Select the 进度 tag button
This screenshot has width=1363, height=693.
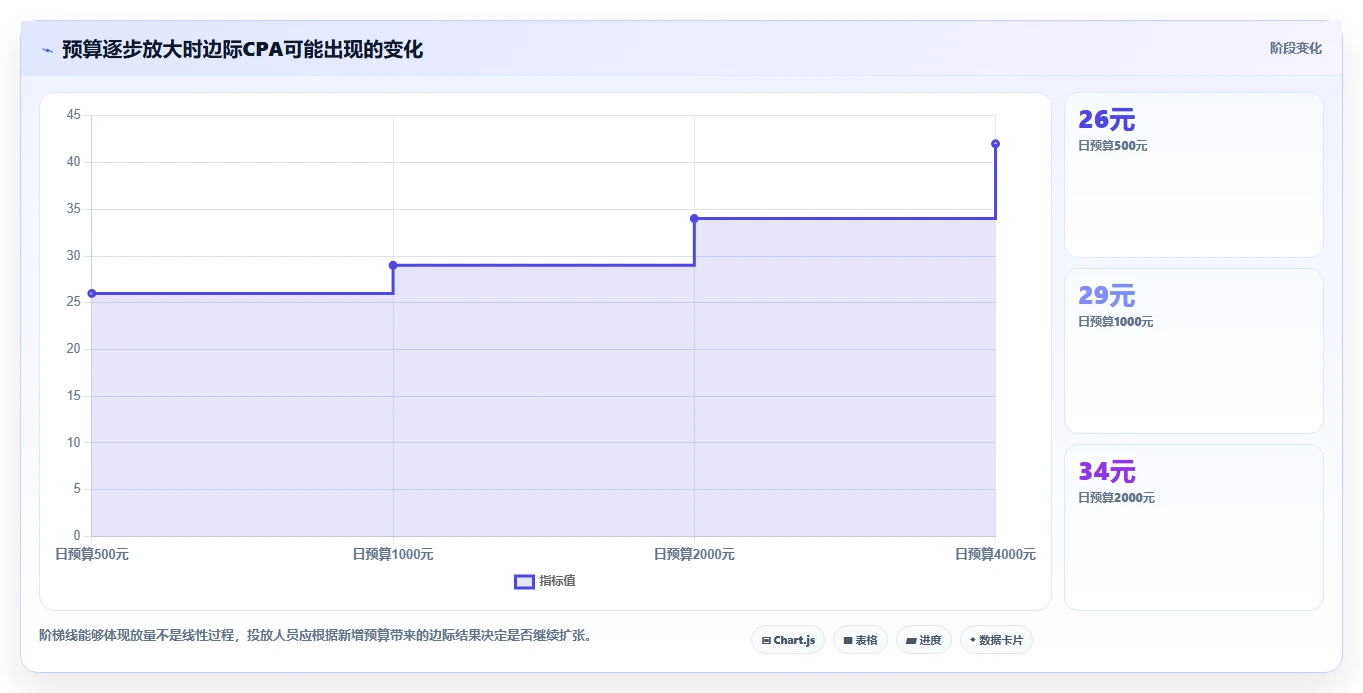924,640
